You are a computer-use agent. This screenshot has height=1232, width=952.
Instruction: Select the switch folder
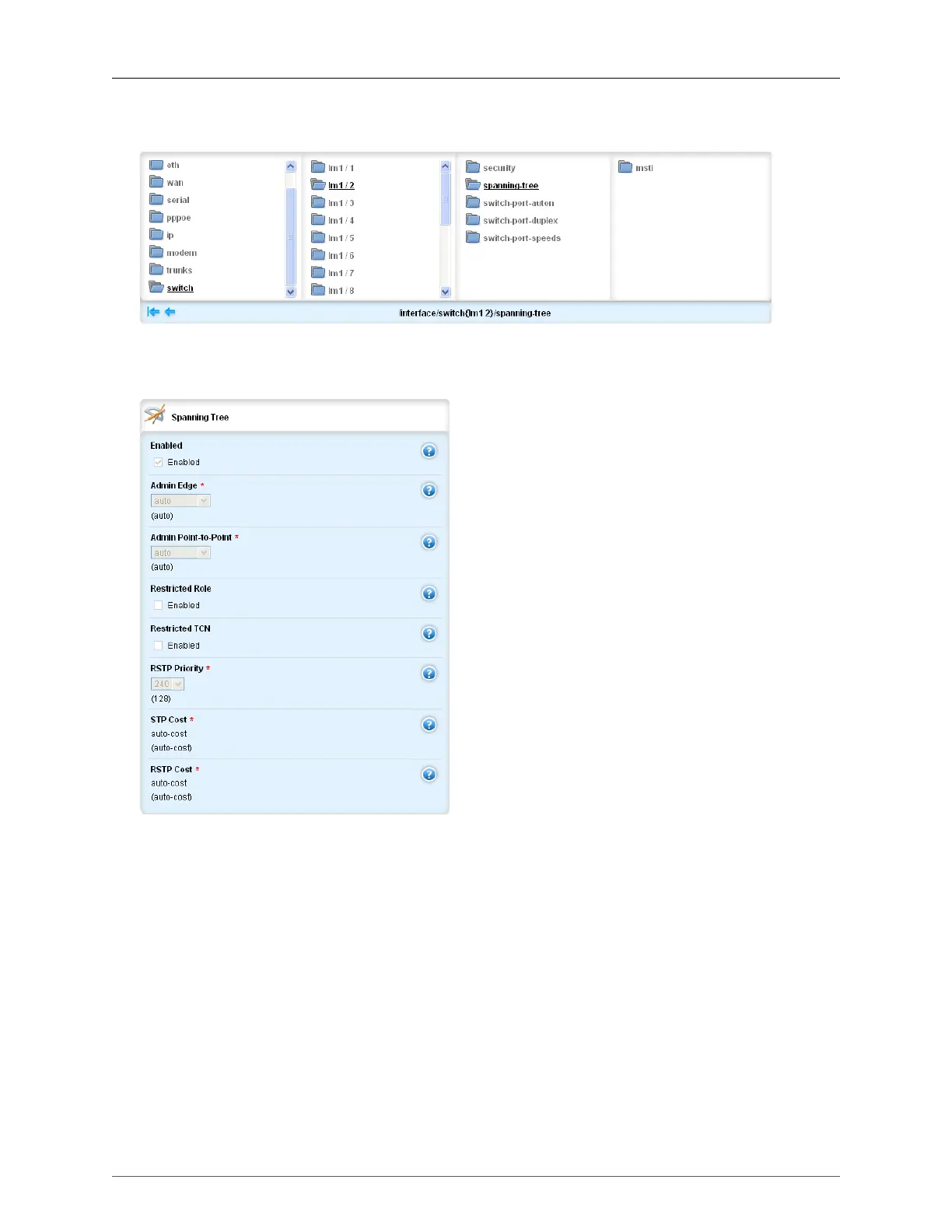[x=171, y=288]
